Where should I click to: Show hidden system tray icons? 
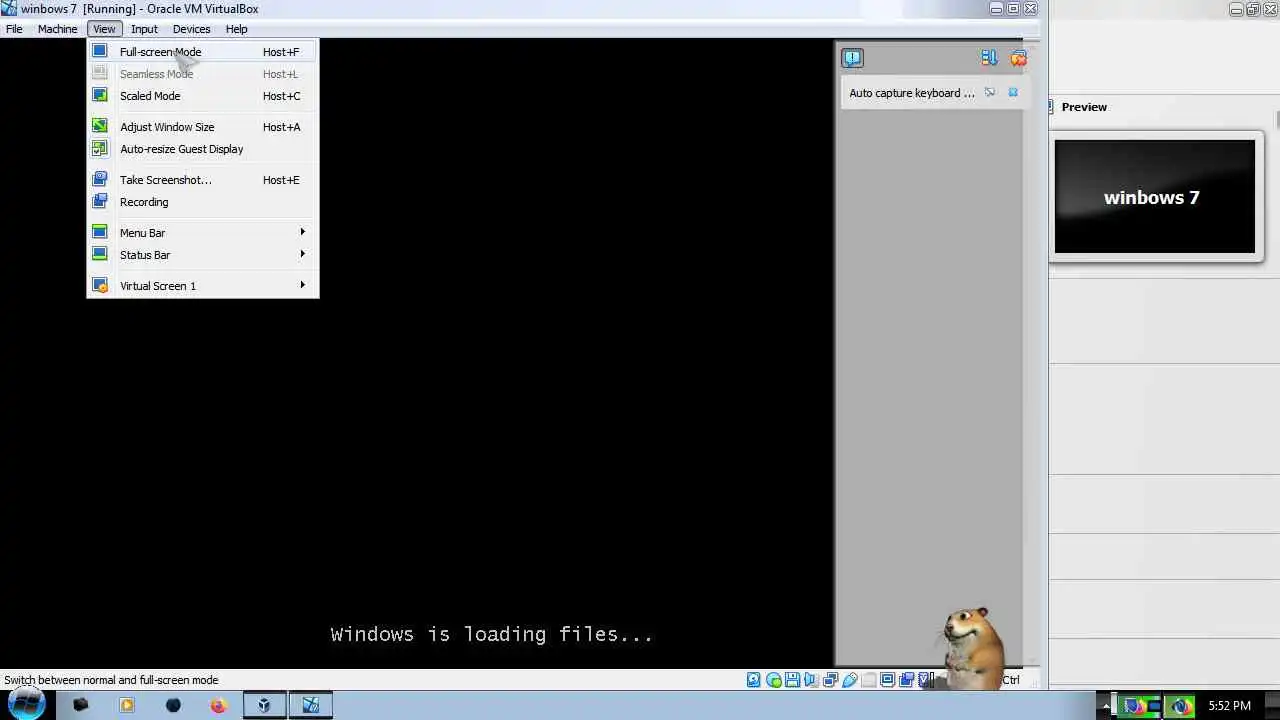pyautogui.click(x=1107, y=706)
